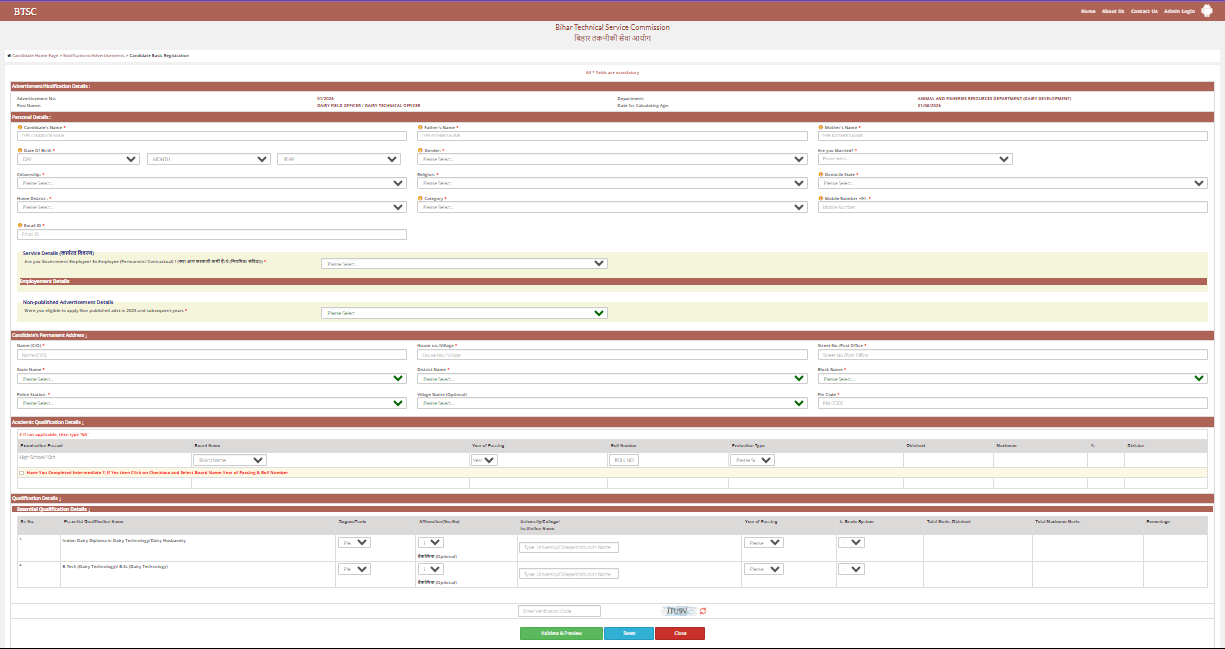Open the Gender dropdown
Screen dimensions: 1225x649
coord(612,159)
